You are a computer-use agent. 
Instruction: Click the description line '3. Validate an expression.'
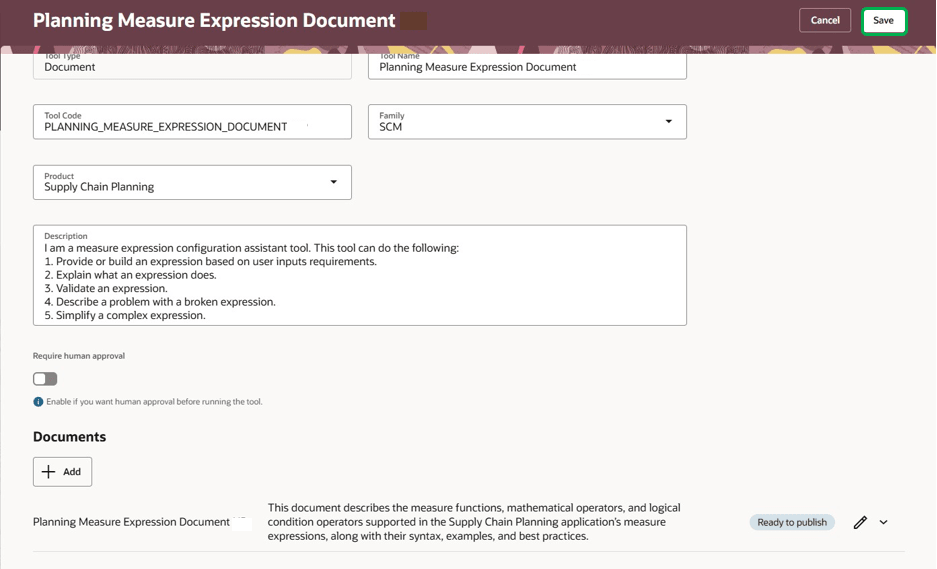point(106,289)
